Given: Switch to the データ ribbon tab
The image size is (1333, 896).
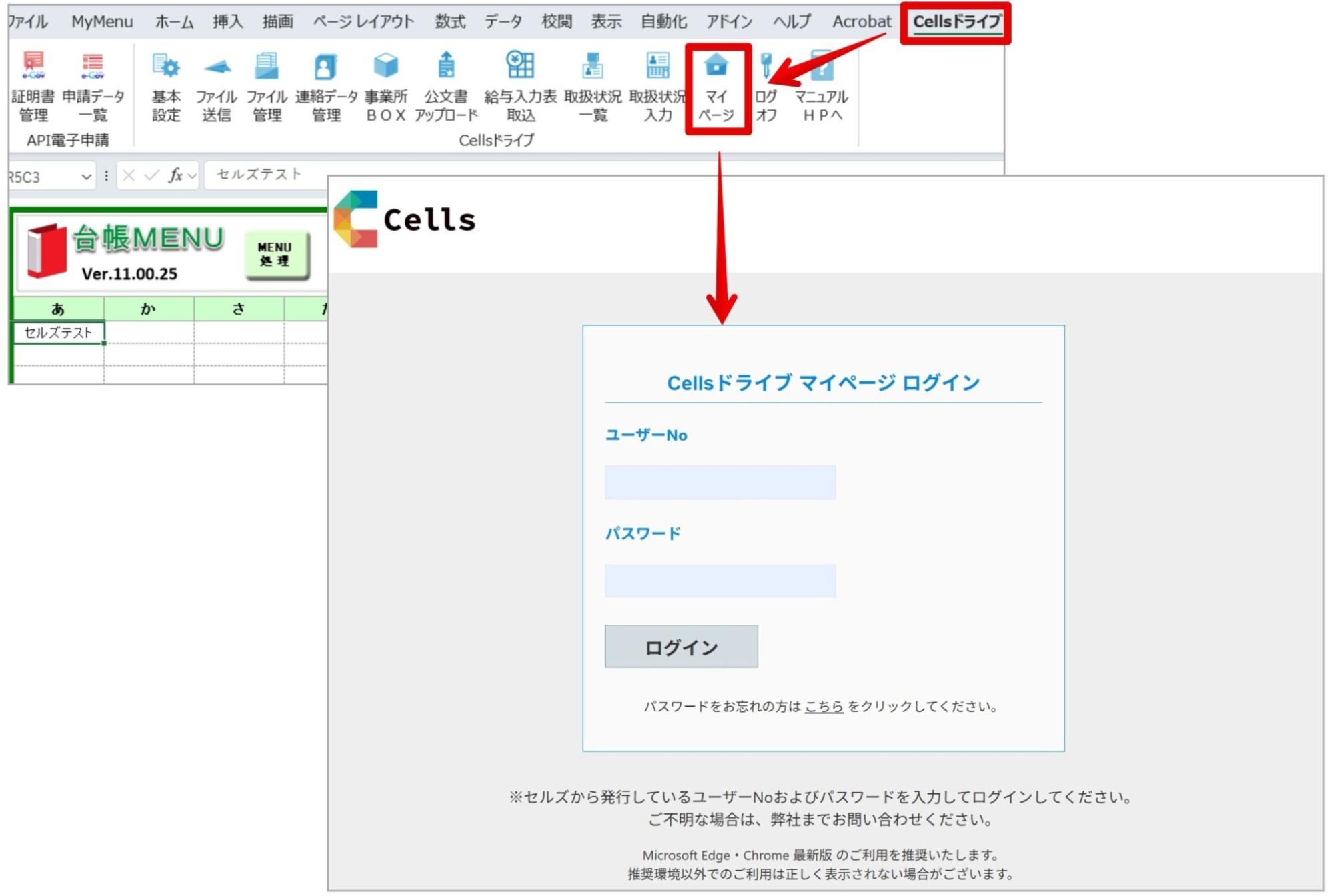Looking at the screenshot, I should point(503,21).
